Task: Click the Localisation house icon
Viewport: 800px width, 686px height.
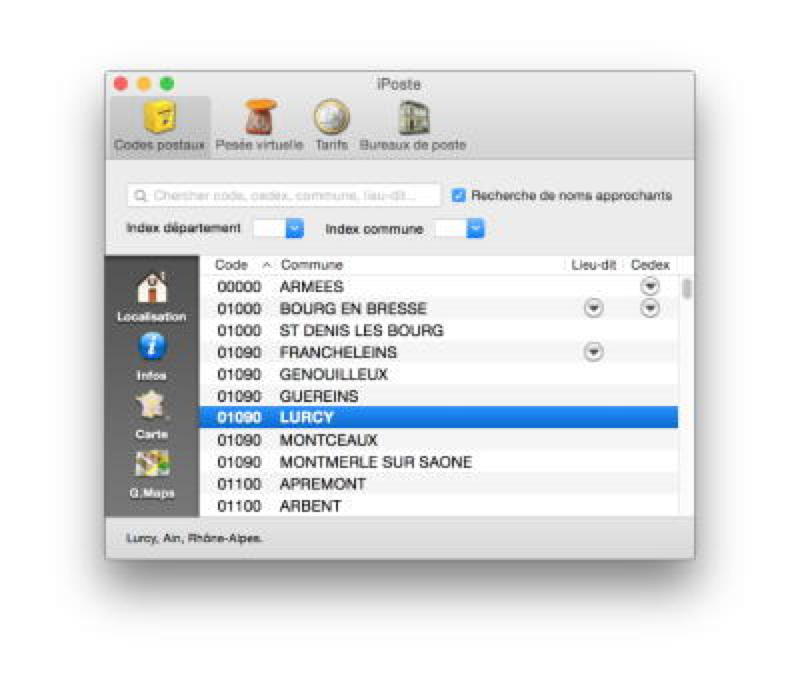Action: click(x=152, y=290)
